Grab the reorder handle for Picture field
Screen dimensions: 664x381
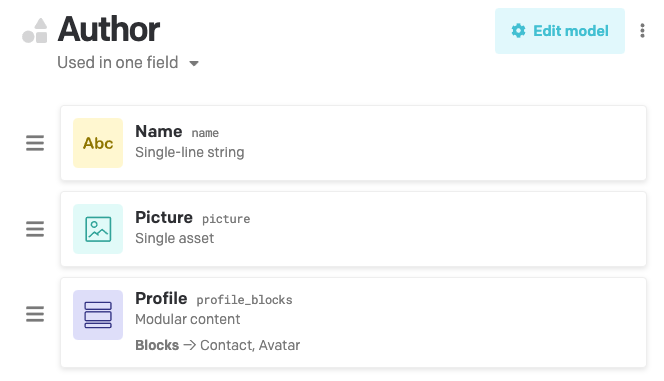35,229
